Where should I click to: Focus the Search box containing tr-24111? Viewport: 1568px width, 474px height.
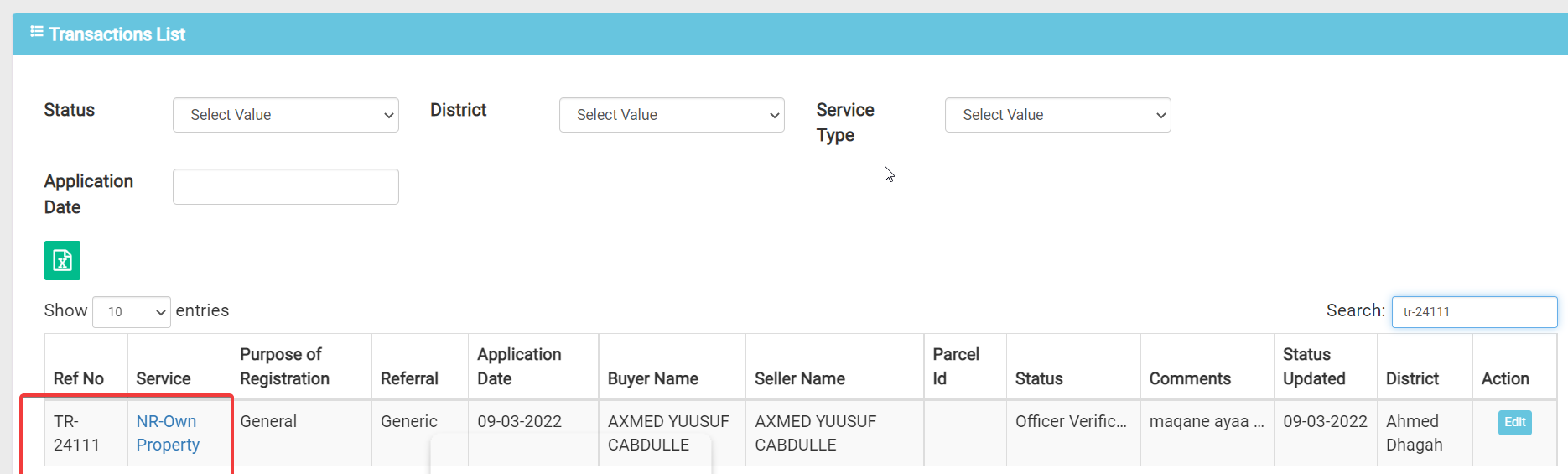pos(1474,312)
